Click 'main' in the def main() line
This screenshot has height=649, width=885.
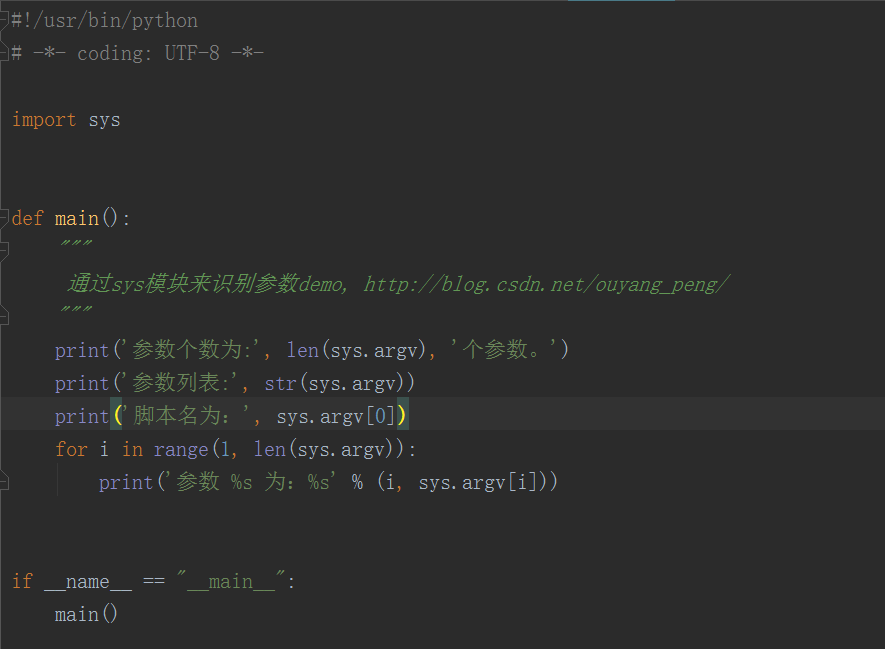[x=77, y=218]
